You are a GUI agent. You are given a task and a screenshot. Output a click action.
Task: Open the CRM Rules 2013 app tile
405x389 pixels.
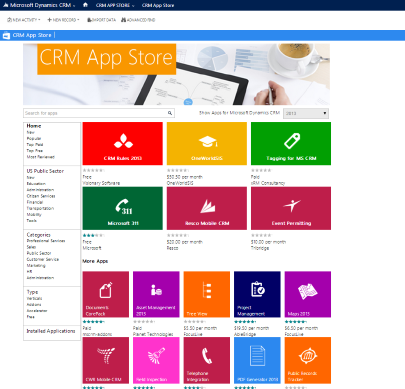(123, 143)
